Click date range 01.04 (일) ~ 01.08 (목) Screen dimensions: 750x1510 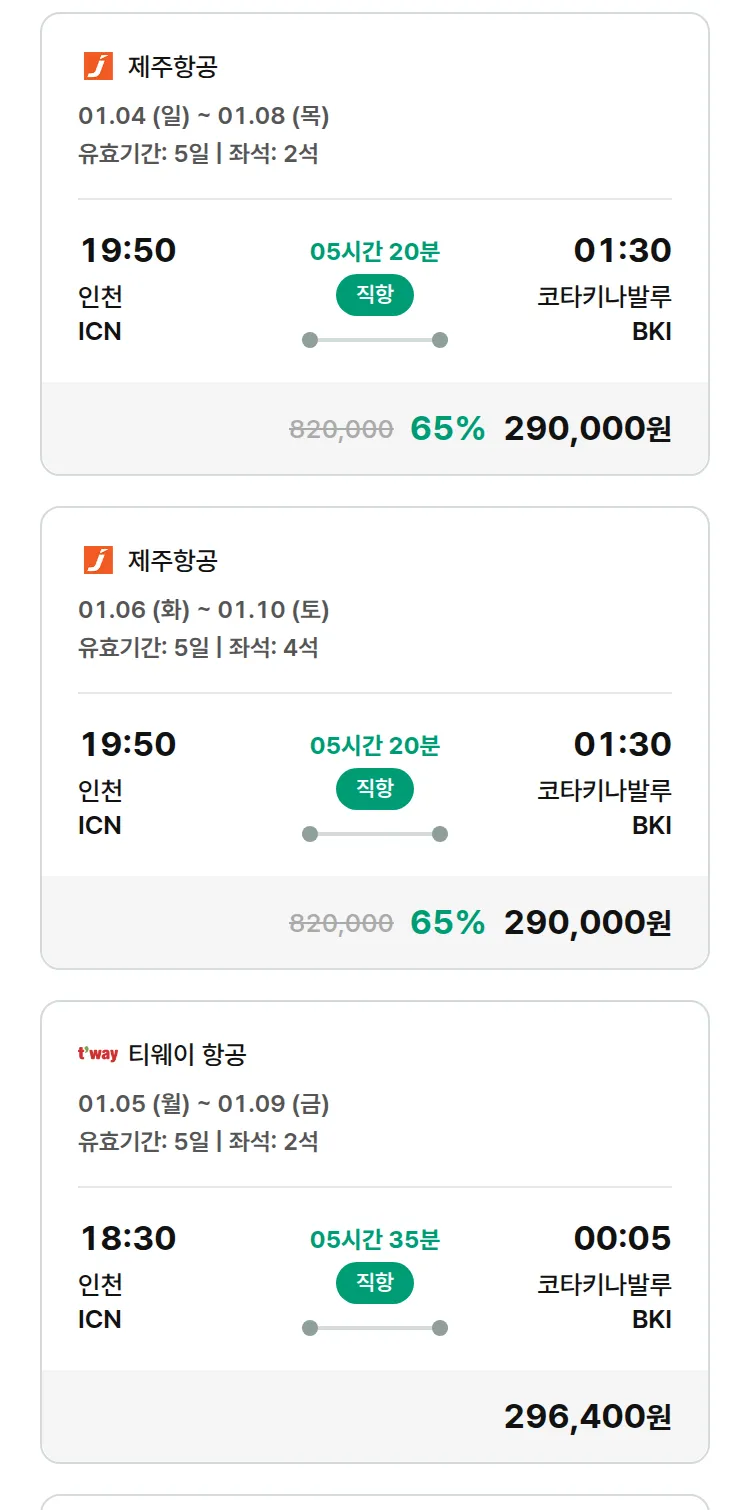click(x=204, y=116)
